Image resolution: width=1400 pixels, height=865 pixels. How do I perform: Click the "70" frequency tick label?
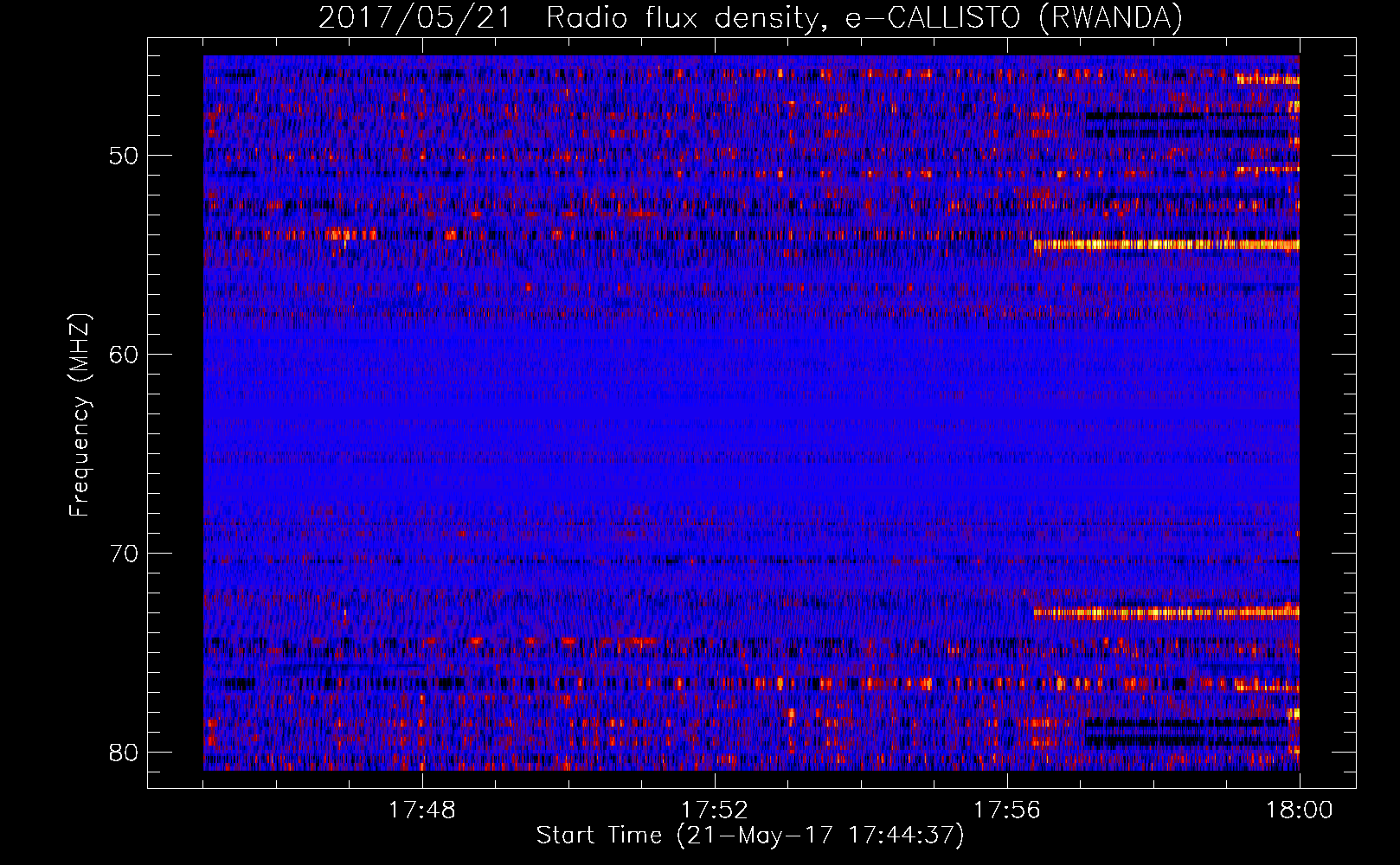click(x=123, y=554)
